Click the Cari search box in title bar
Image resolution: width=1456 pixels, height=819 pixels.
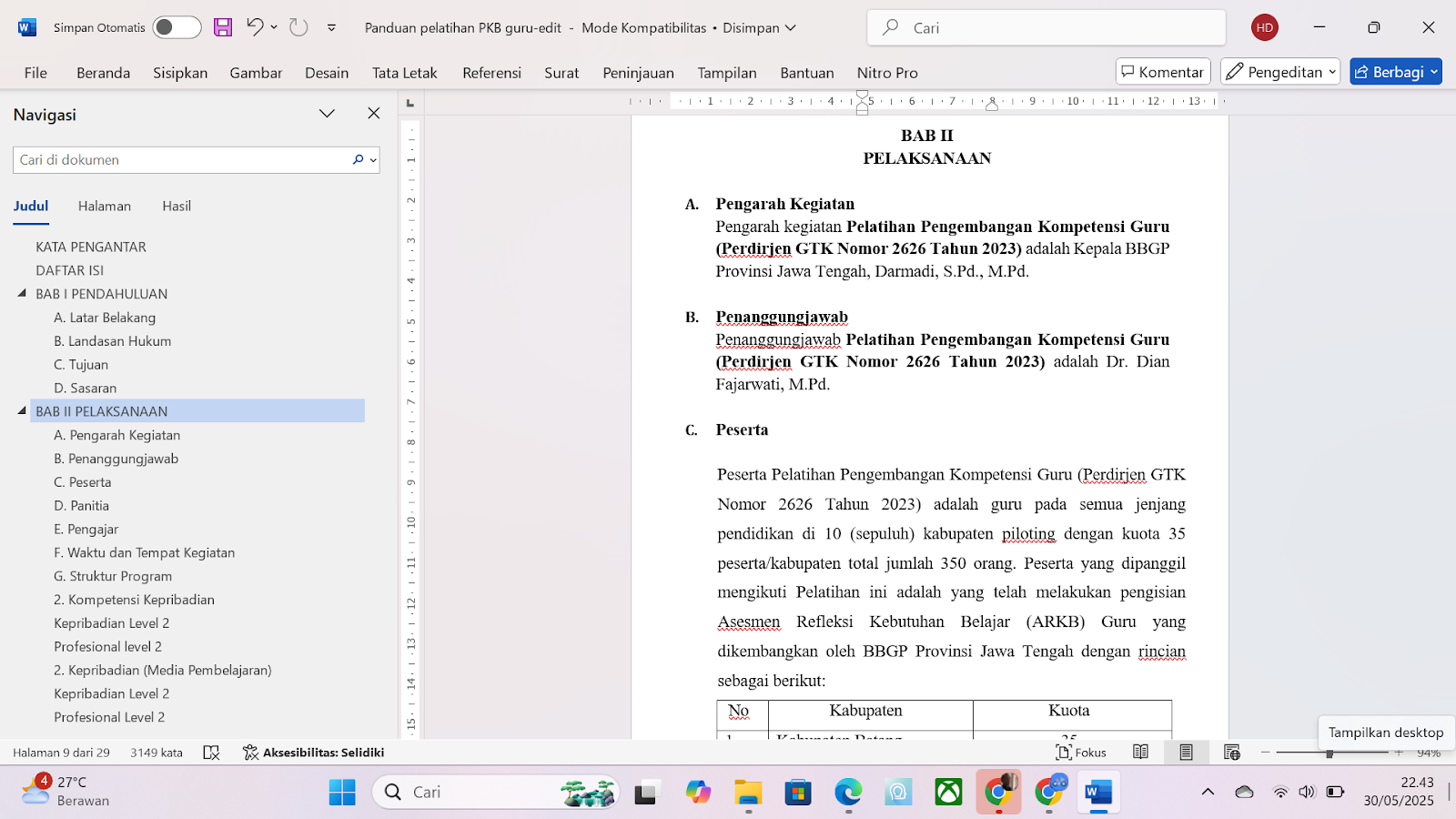coord(1046,27)
